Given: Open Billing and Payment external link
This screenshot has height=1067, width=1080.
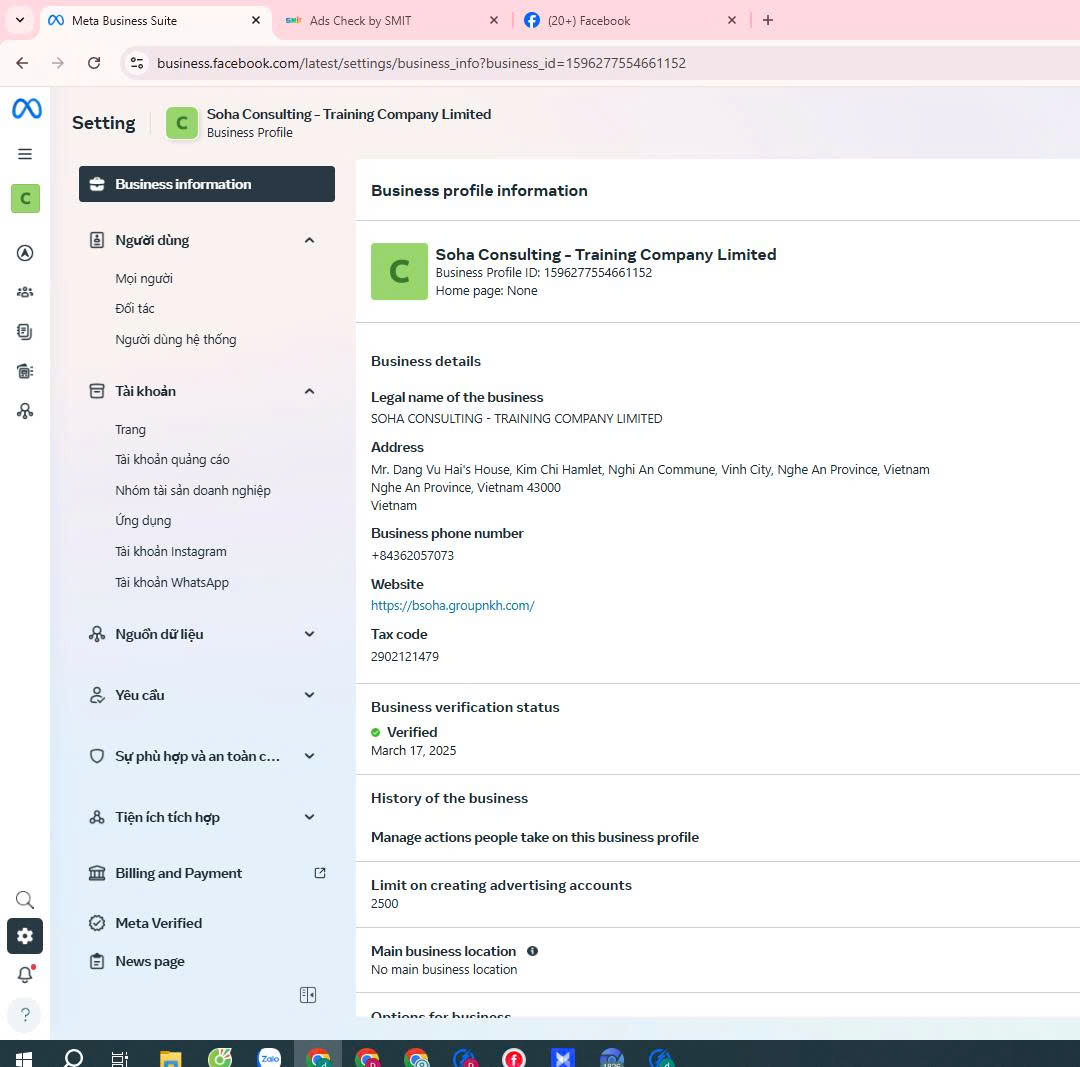Looking at the screenshot, I should pyautogui.click(x=320, y=873).
